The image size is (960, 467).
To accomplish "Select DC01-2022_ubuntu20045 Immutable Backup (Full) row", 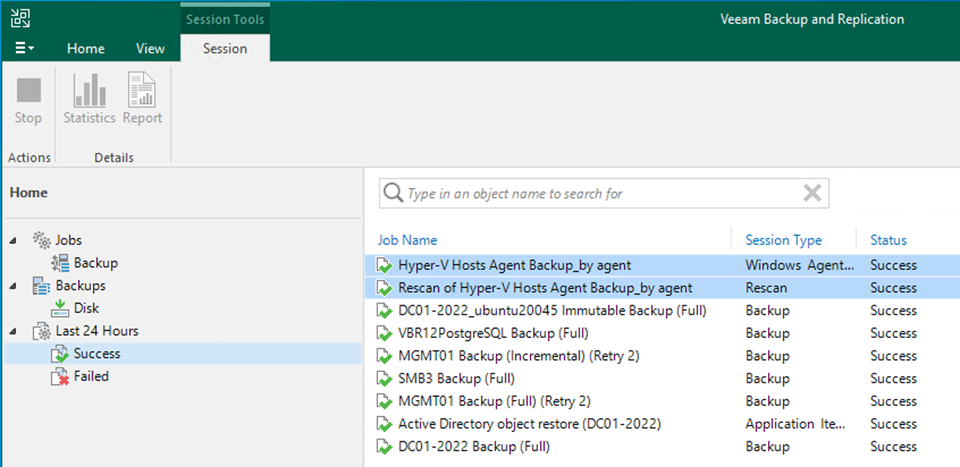I will coord(662,310).
